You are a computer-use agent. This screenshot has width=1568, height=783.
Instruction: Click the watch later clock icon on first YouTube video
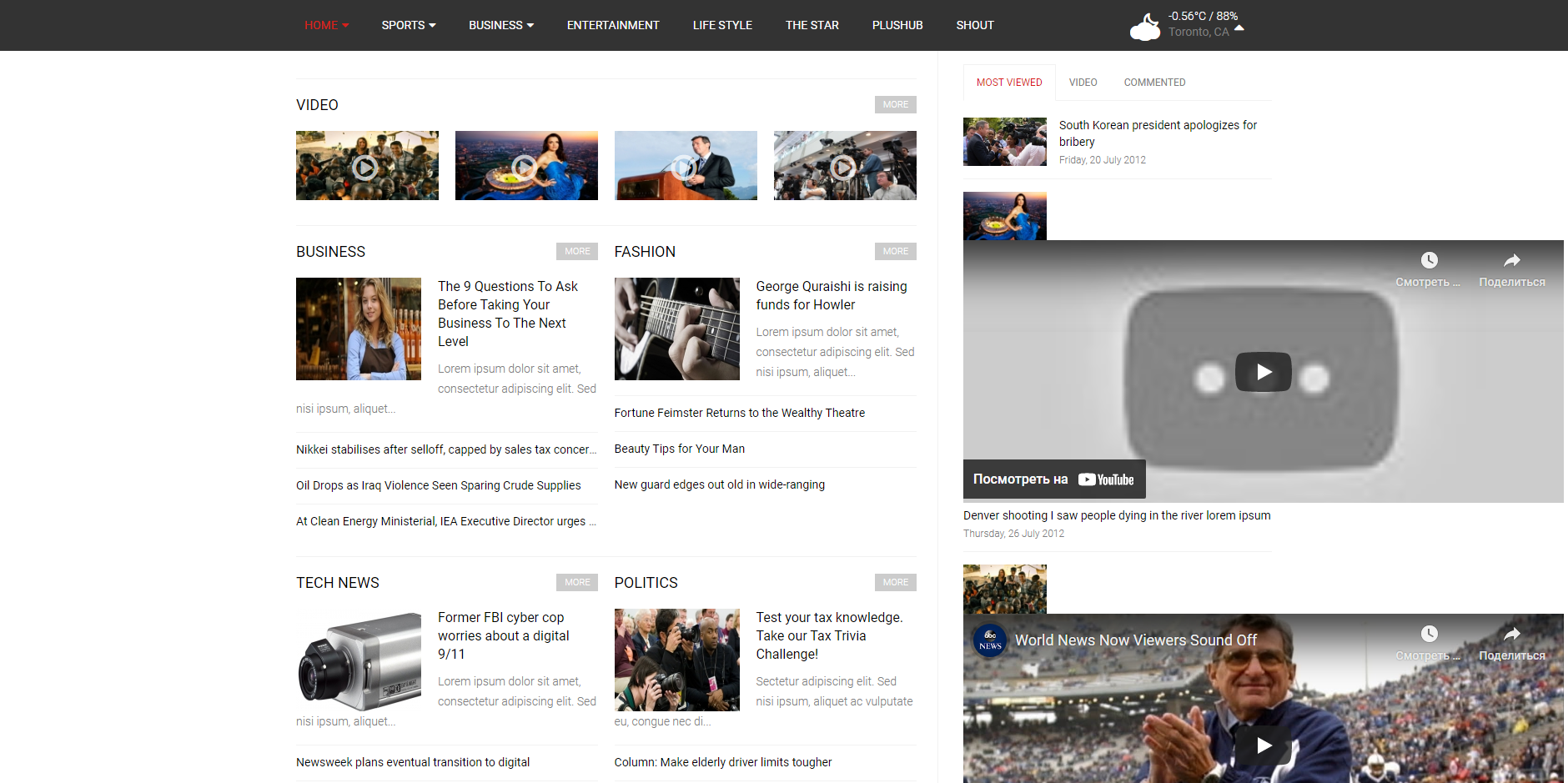pos(1429,261)
